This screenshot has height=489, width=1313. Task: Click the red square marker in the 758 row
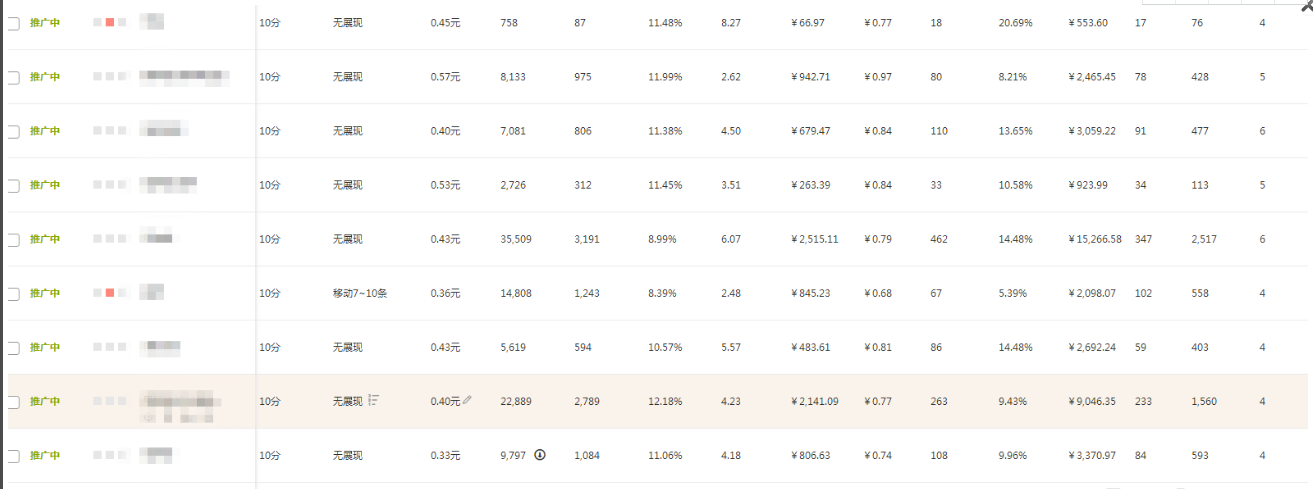point(110,21)
